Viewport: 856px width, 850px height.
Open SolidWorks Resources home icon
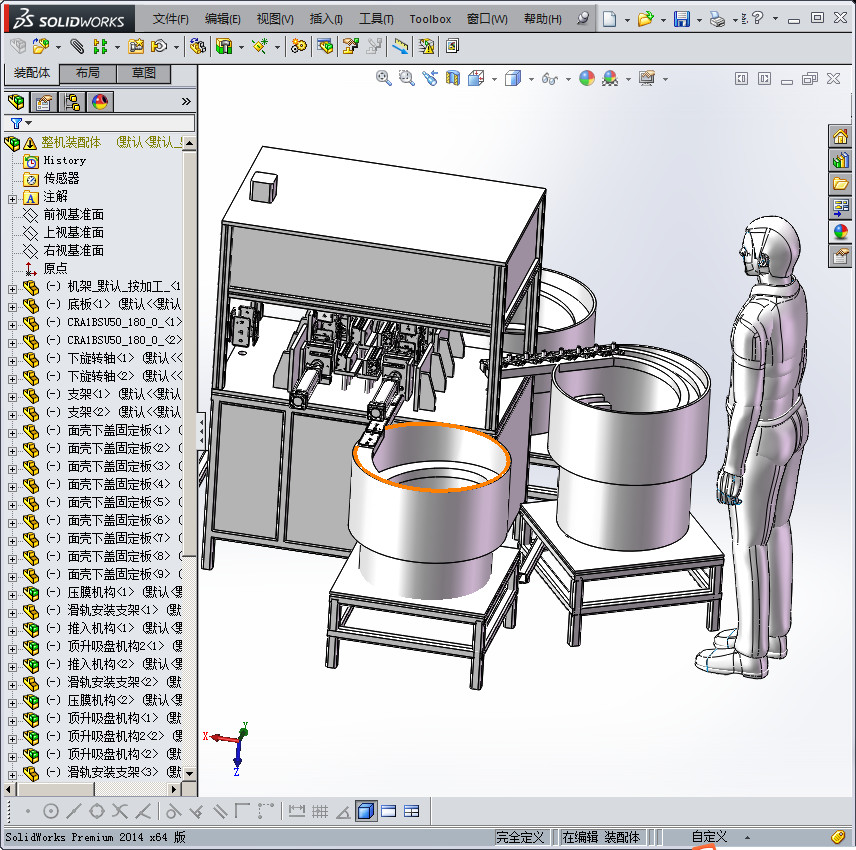point(841,136)
